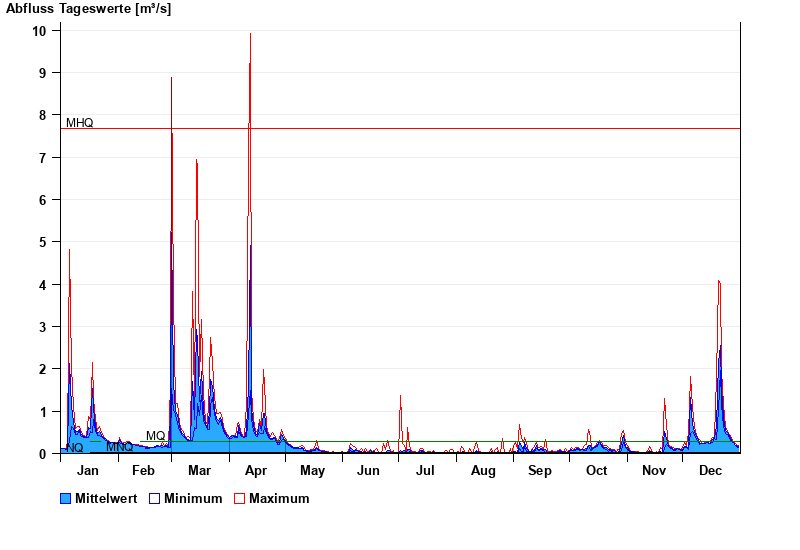Image resolution: width=800 pixels, height=550 pixels.
Task: Select the Dec month label
Action: 710,471
